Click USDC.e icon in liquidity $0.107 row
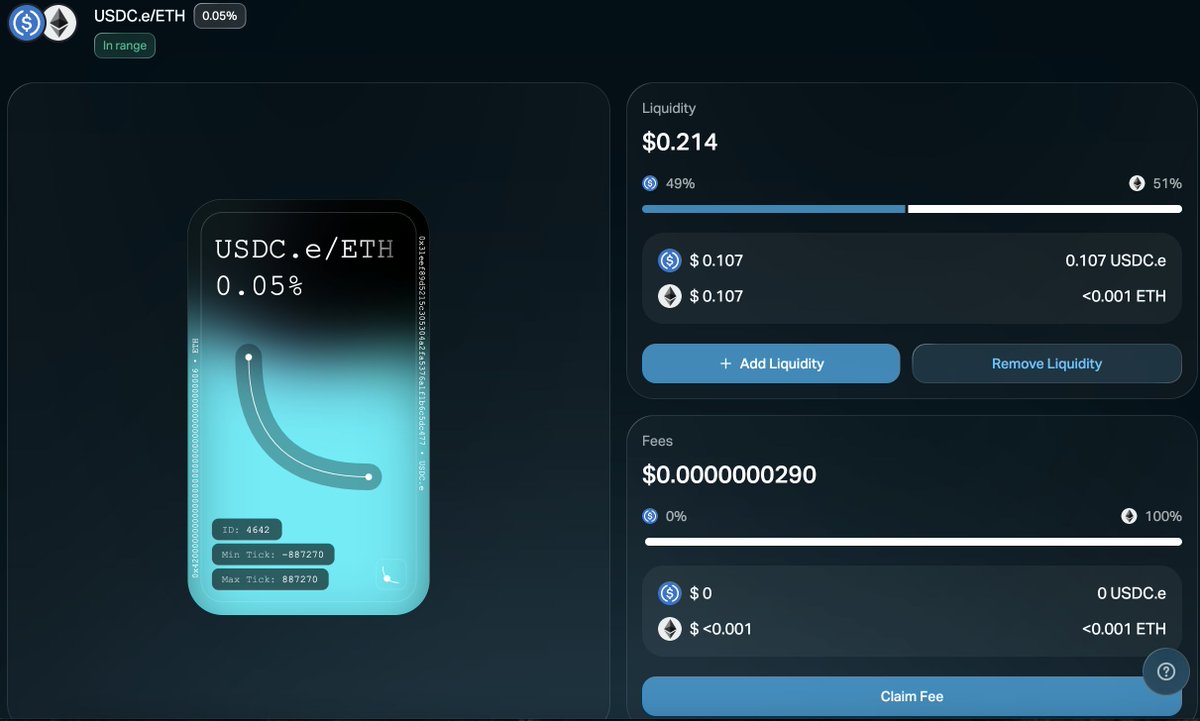Image resolution: width=1200 pixels, height=721 pixels. [670, 261]
